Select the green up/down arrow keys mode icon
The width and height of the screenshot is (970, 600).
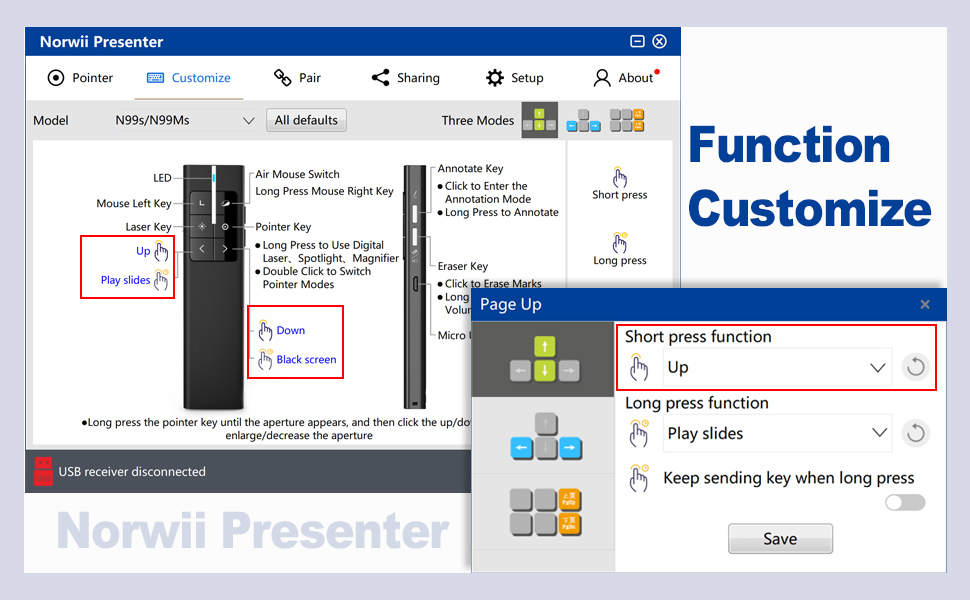(x=539, y=120)
